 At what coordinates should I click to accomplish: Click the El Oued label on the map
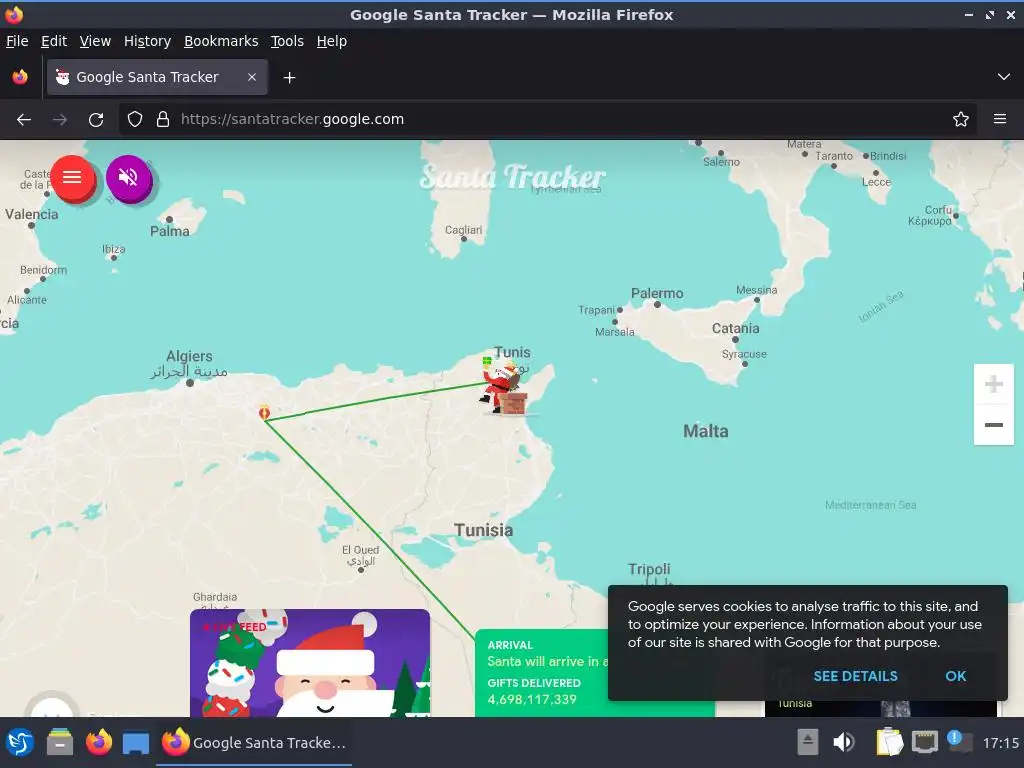[360, 550]
